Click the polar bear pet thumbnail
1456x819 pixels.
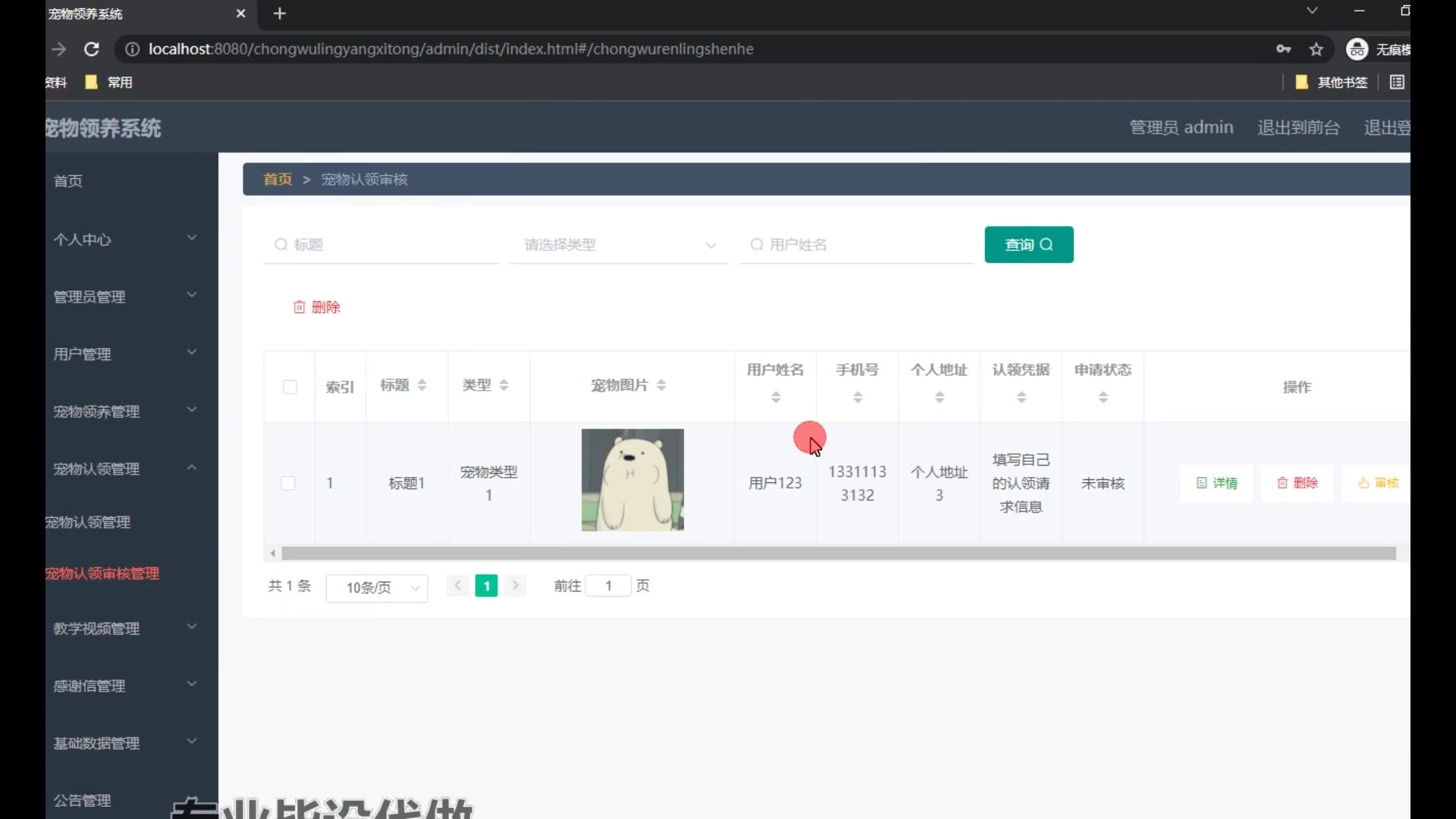coord(632,480)
